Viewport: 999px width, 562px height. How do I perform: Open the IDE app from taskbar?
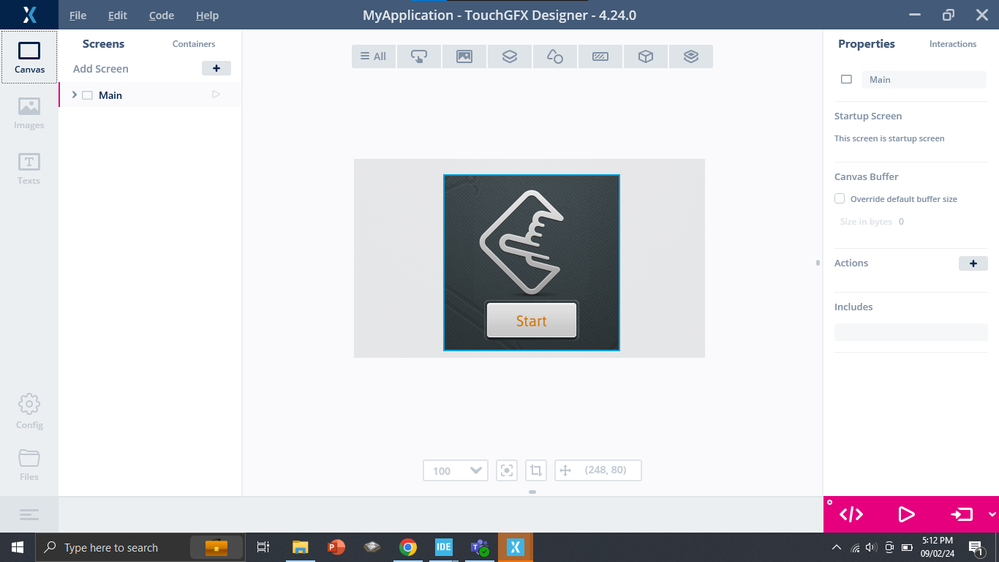click(x=443, y=547)
